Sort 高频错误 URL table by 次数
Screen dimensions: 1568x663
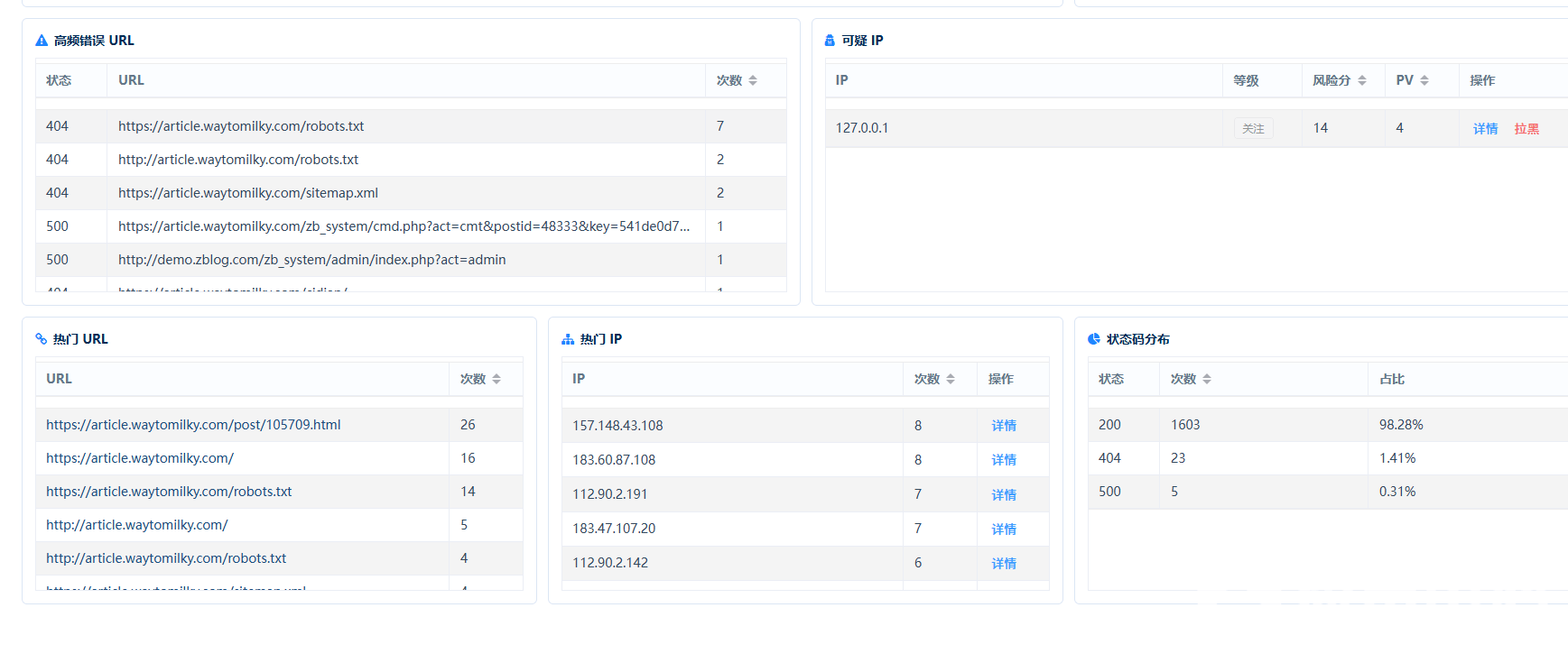753,80
